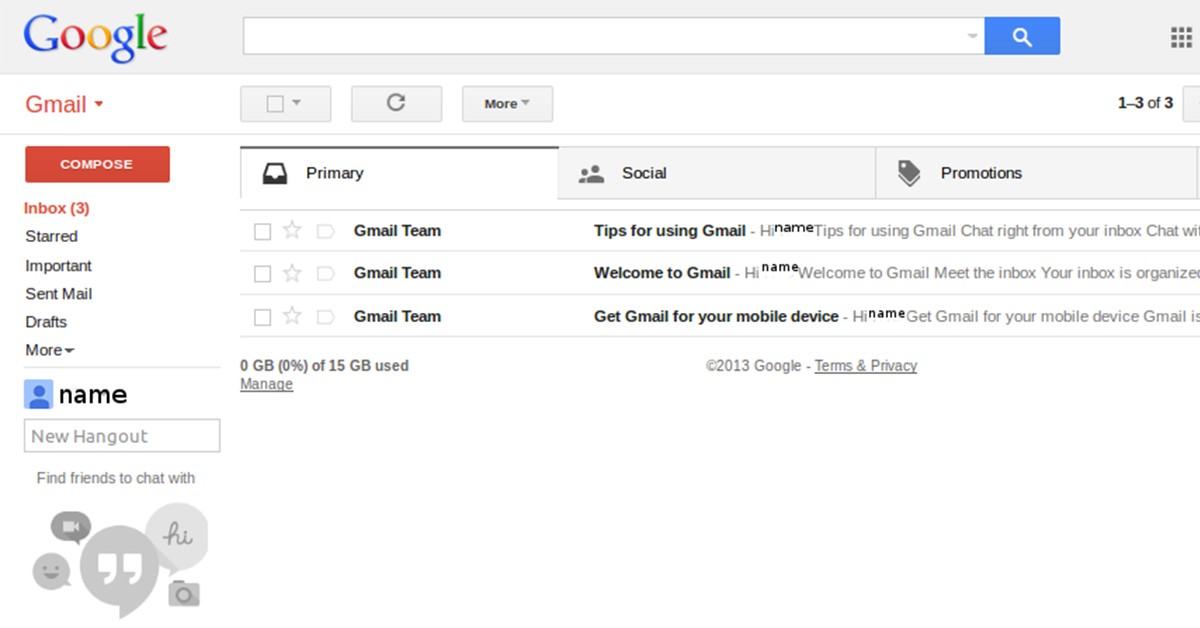Open the Get Gmail for your mobile device email
This screenshot has width=1200, height=628.
click(x=720, y=316)
